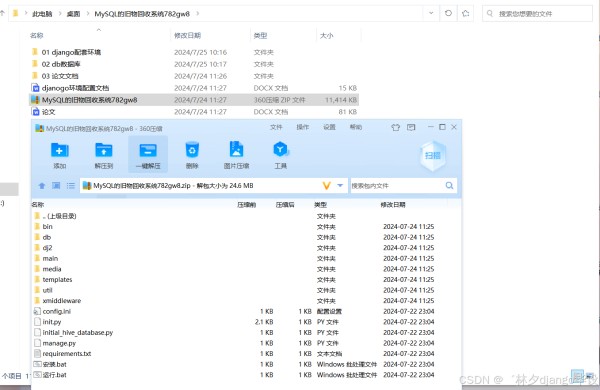Viewport: 600px width, 390px height.
Task: Refresh the Explorer folder view
Action: click(448, 13)
